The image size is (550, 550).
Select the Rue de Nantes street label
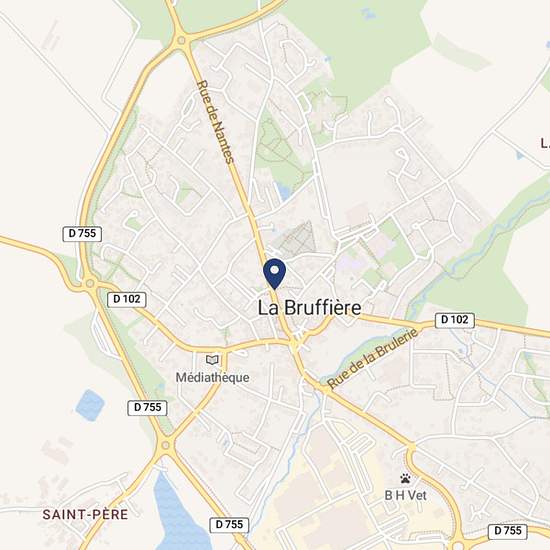(215, 122)
